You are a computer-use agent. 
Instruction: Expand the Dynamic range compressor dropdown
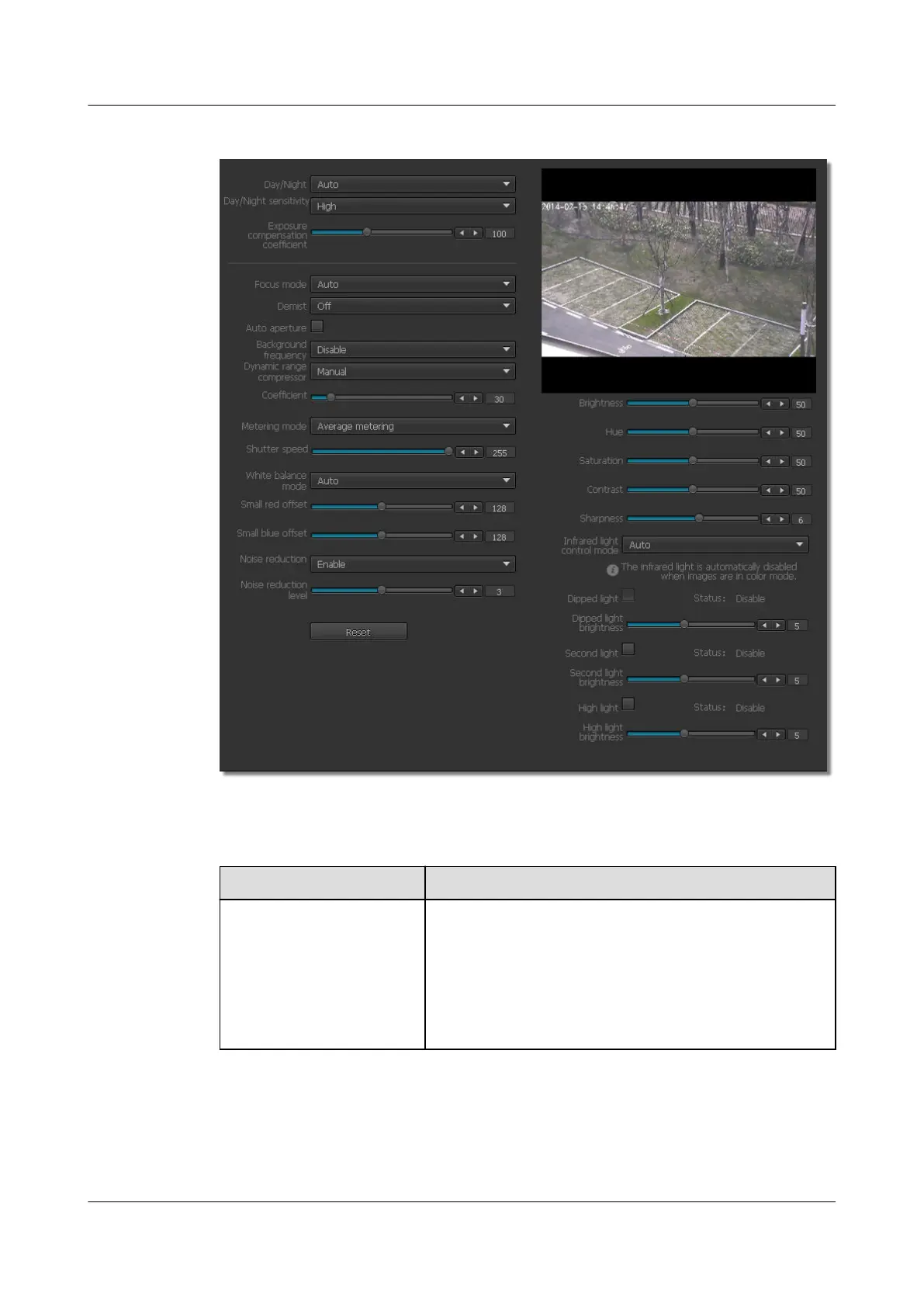click(413, 371)
